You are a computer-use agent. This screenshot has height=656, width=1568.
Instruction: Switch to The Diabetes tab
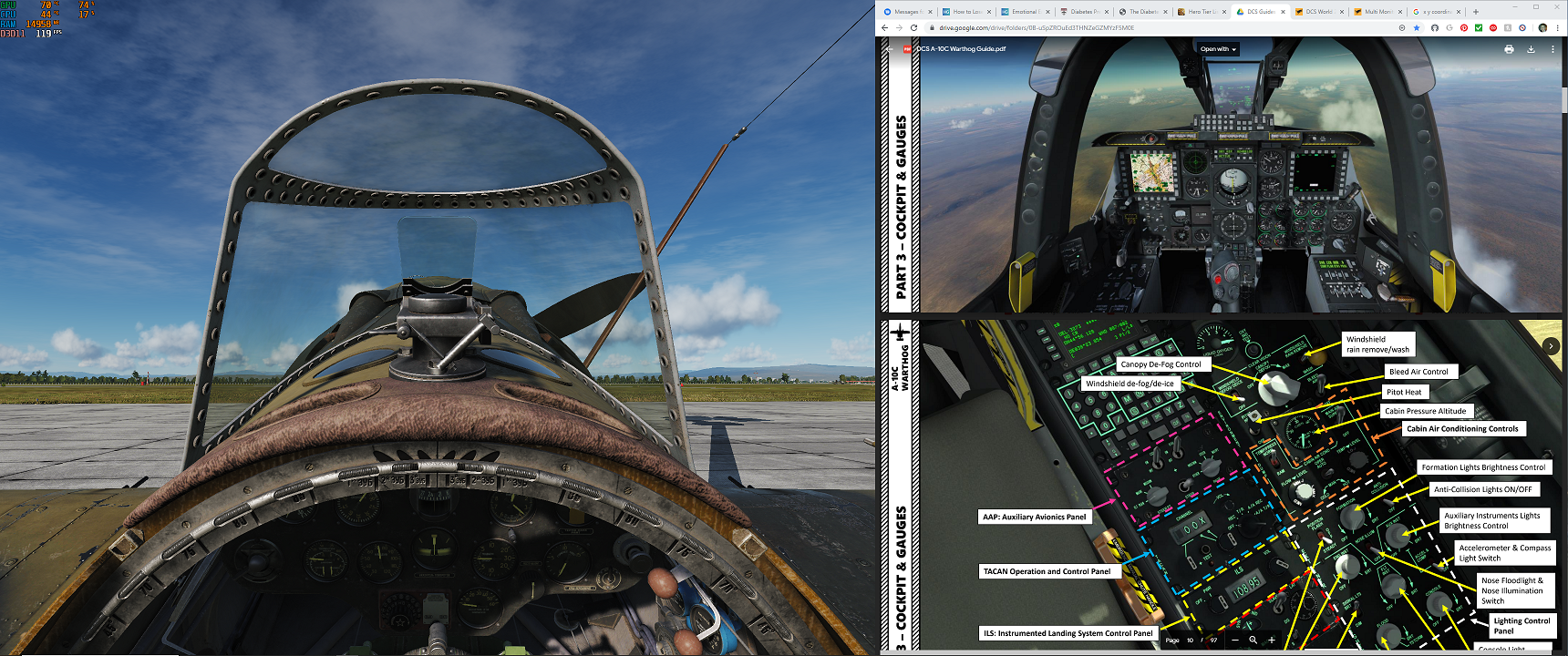coord(1142,12)
